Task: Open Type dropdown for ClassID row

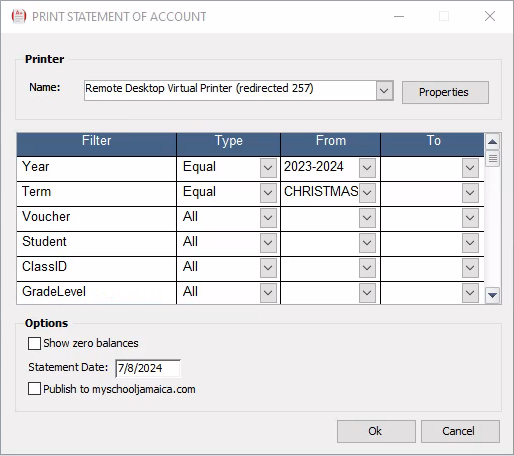Action: click(268, 268)
